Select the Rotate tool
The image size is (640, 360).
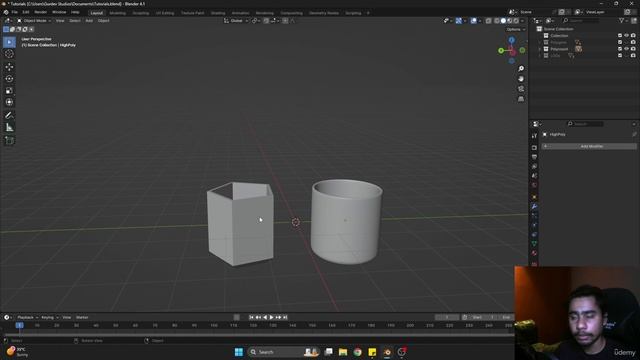(x=9, y=78)
